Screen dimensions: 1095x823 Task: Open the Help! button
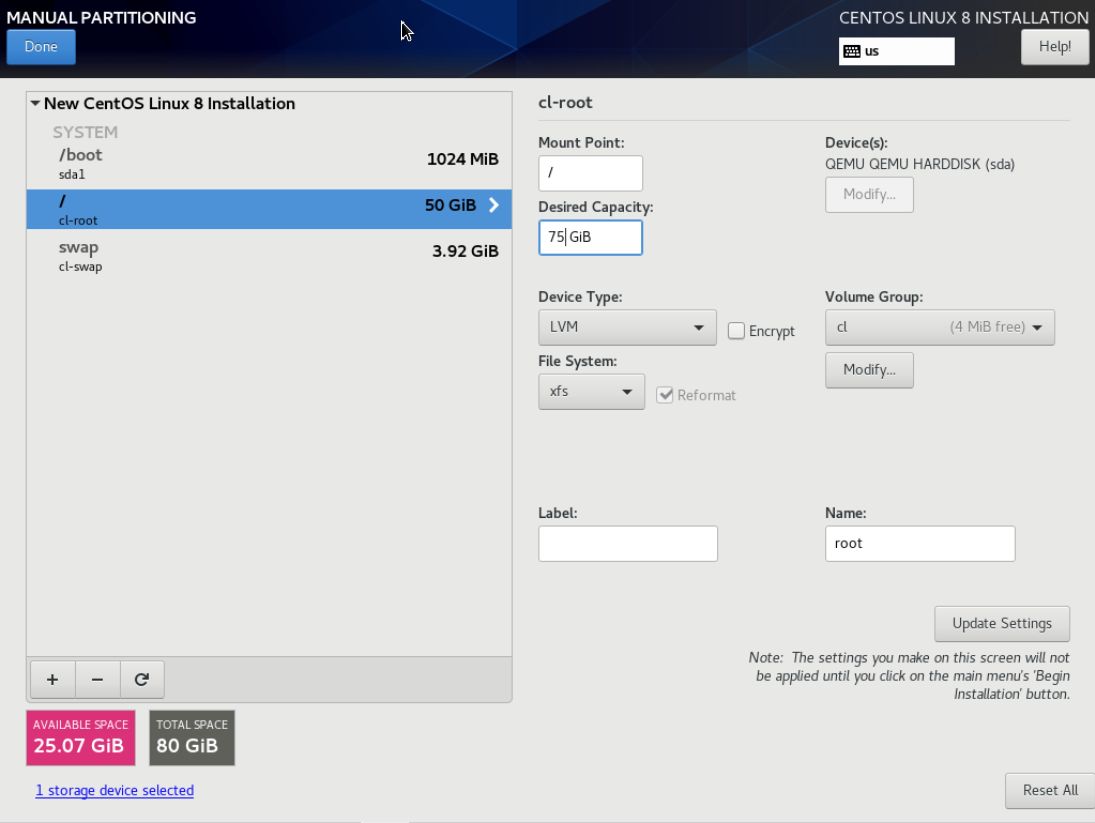pos(1054,47)
